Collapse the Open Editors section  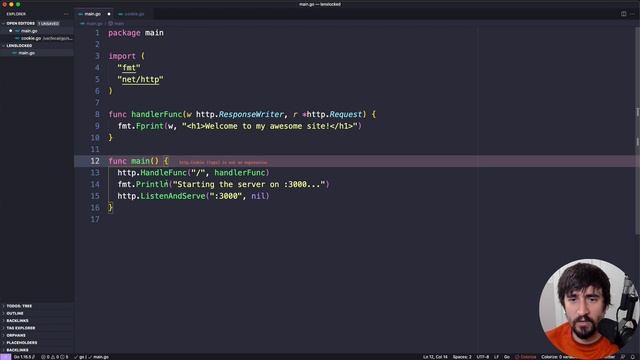[20, 23]
